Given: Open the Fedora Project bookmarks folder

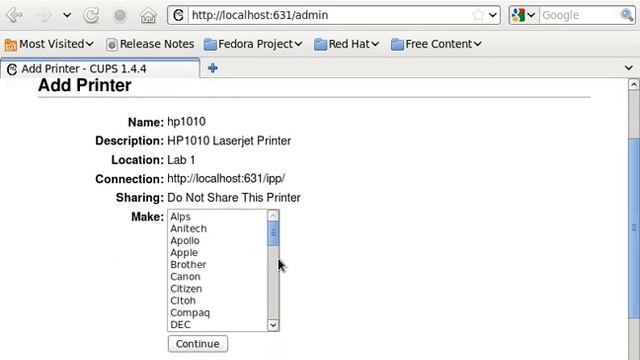Looking at the screenshot, I should [x=253, y=44].
